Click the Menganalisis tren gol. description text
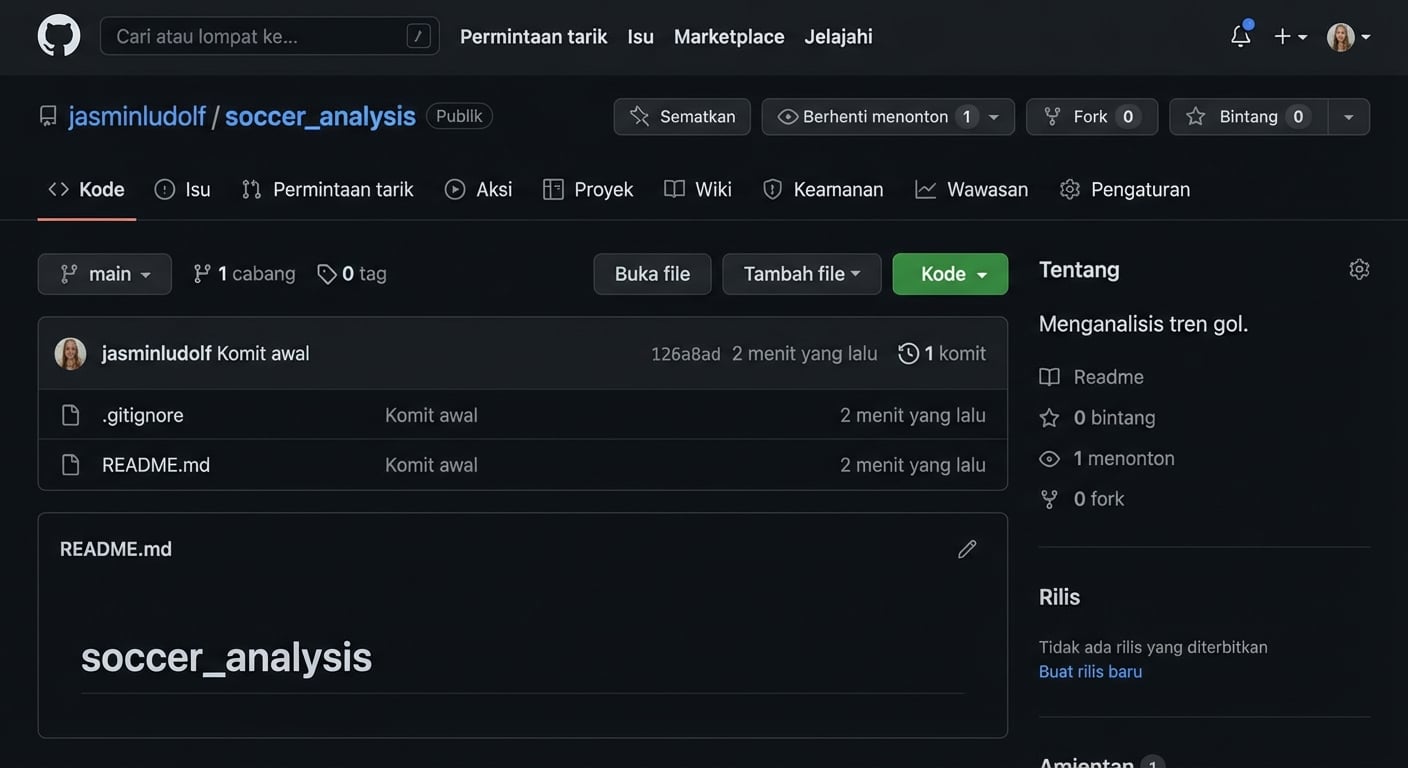Image resolution: width=1408 pixels, height=768 pixels. pos(1144,324)
